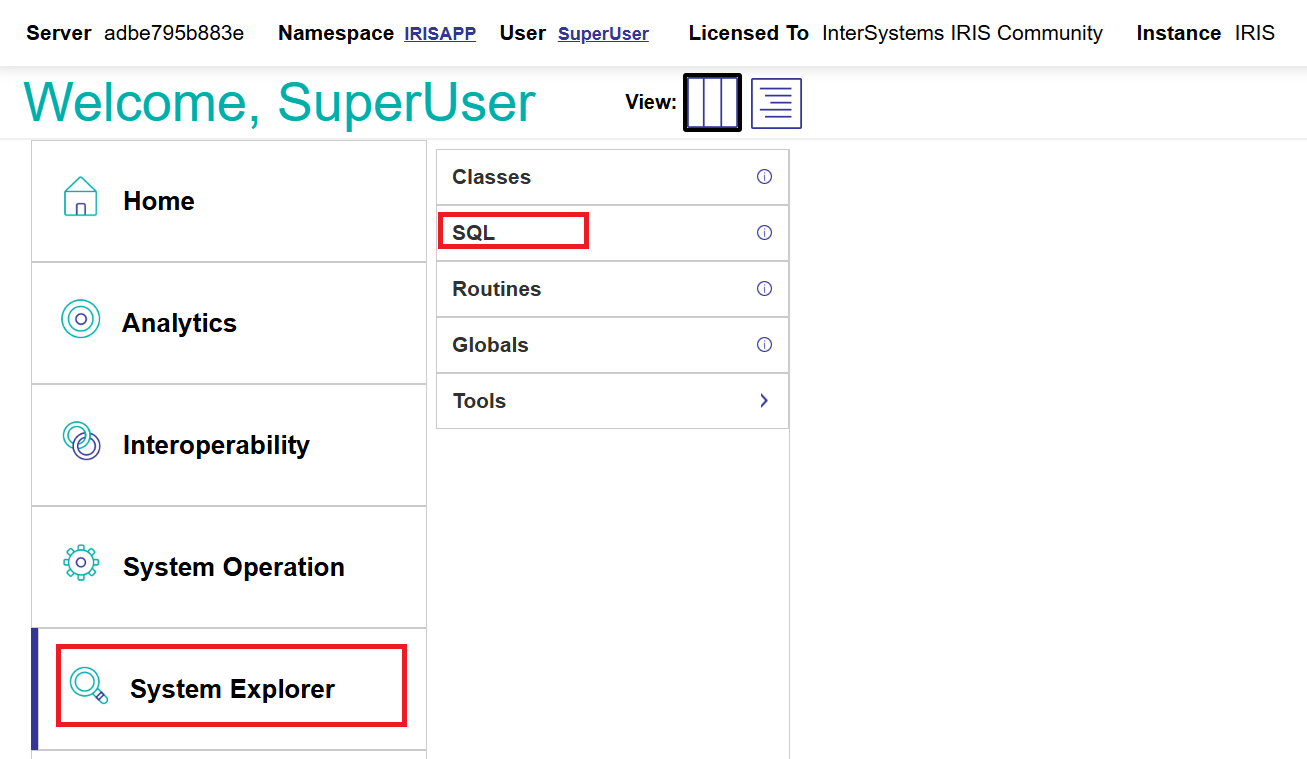Click the Home house icon

(x=80, y=197)
